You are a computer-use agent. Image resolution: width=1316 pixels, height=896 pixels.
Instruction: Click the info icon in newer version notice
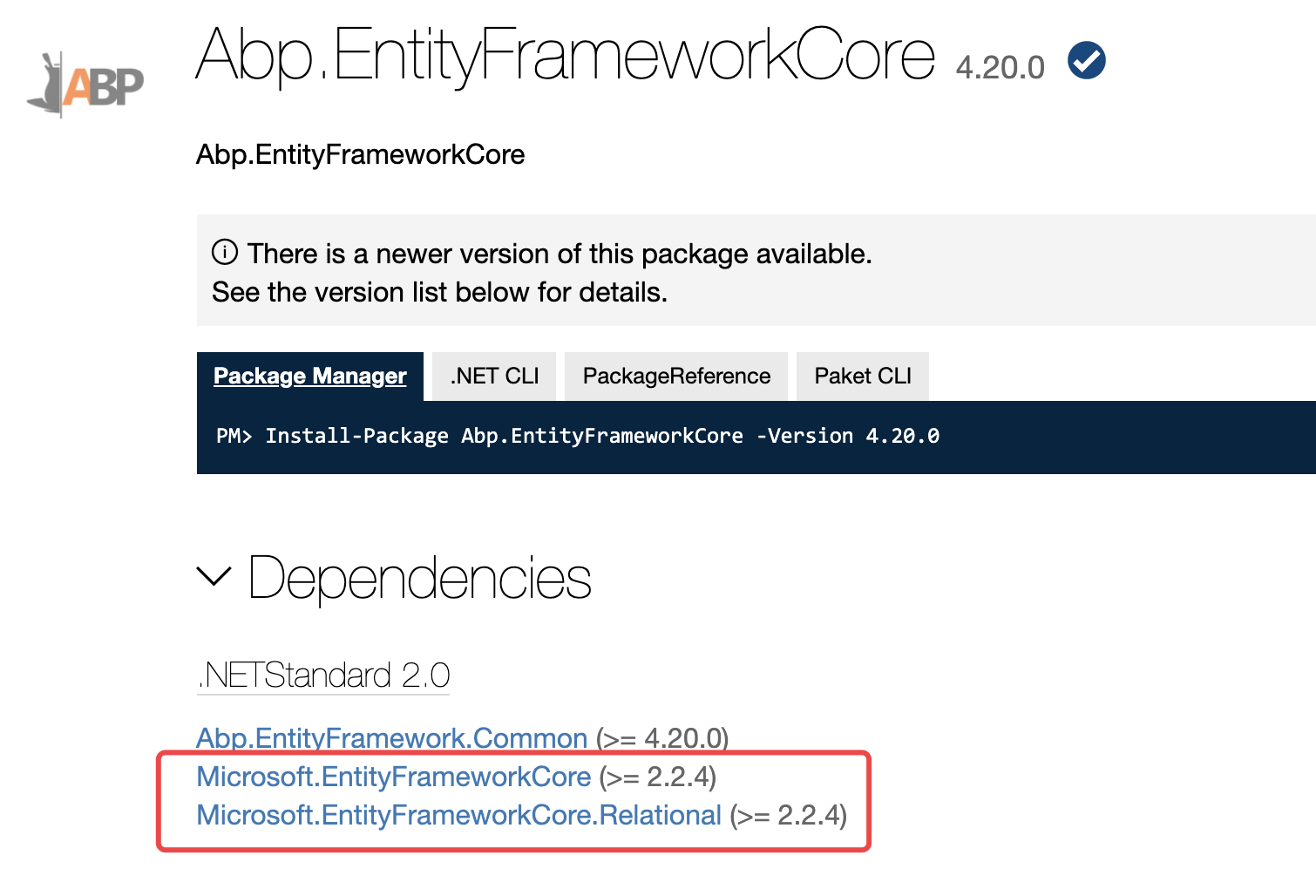click(225, 253)
